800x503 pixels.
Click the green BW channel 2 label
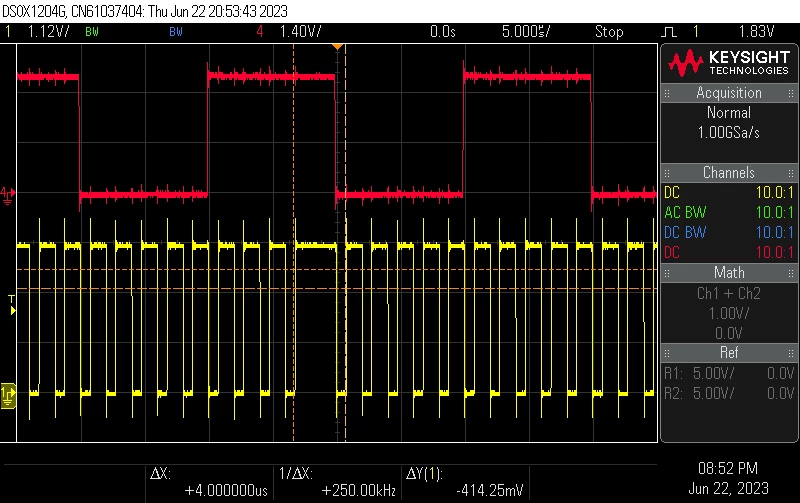pos(92,32)
